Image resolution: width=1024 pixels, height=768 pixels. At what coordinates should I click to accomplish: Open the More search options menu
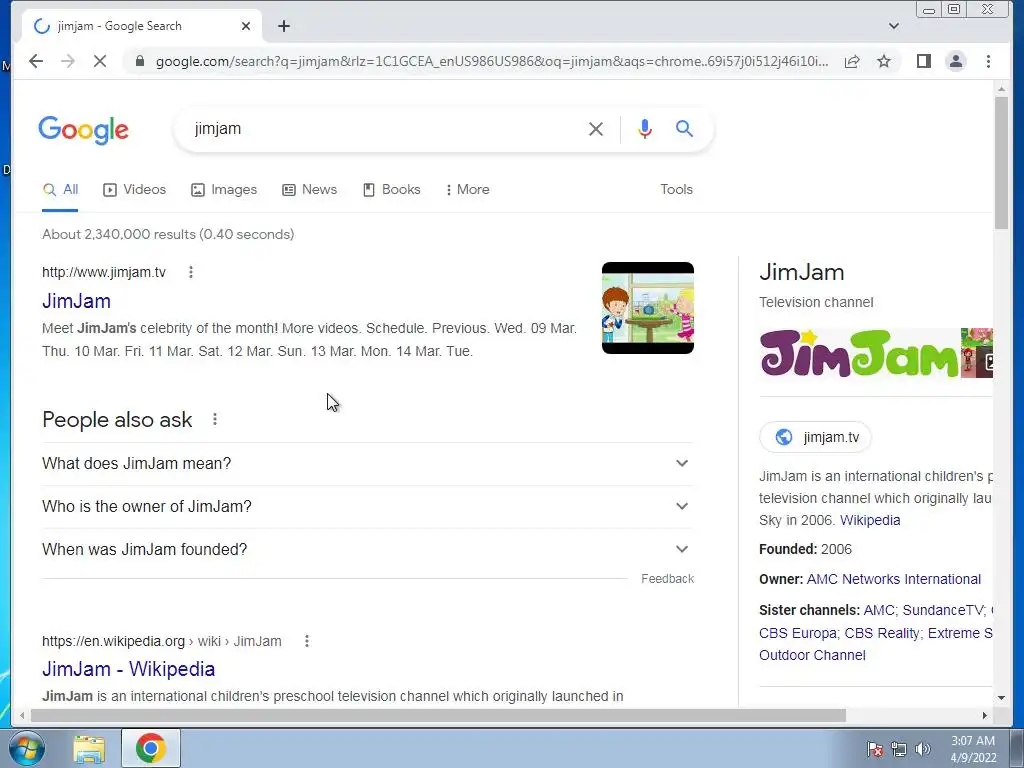pos(468,189)
